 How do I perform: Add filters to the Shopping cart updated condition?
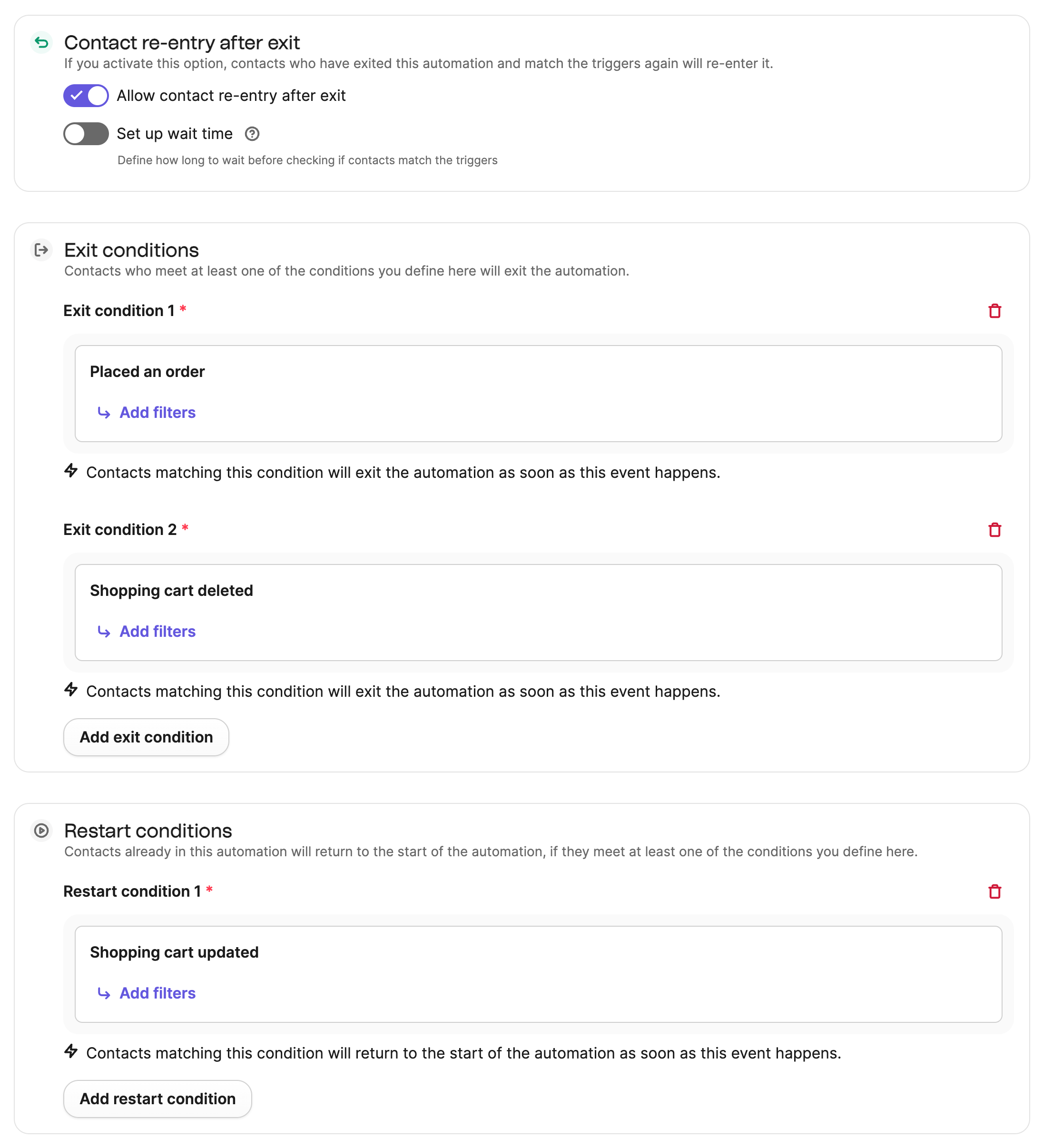[x=157, y=993]
